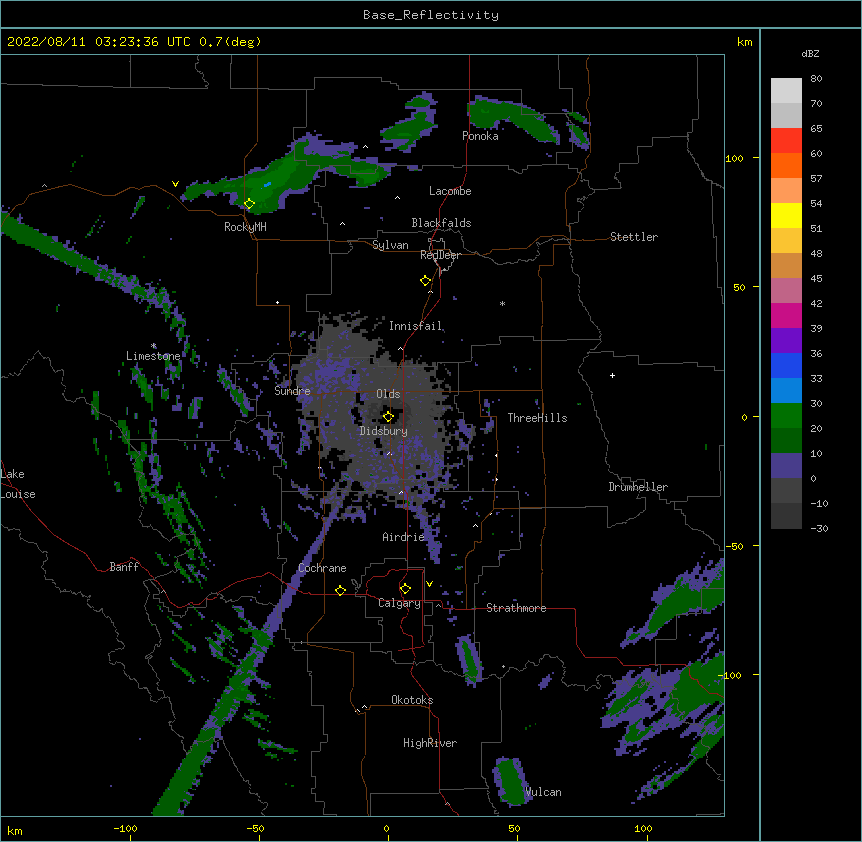Screen dimensions: 862x842
Task: Select the blue 33–36 dBZ legend swatch
Action: point(786,365)
